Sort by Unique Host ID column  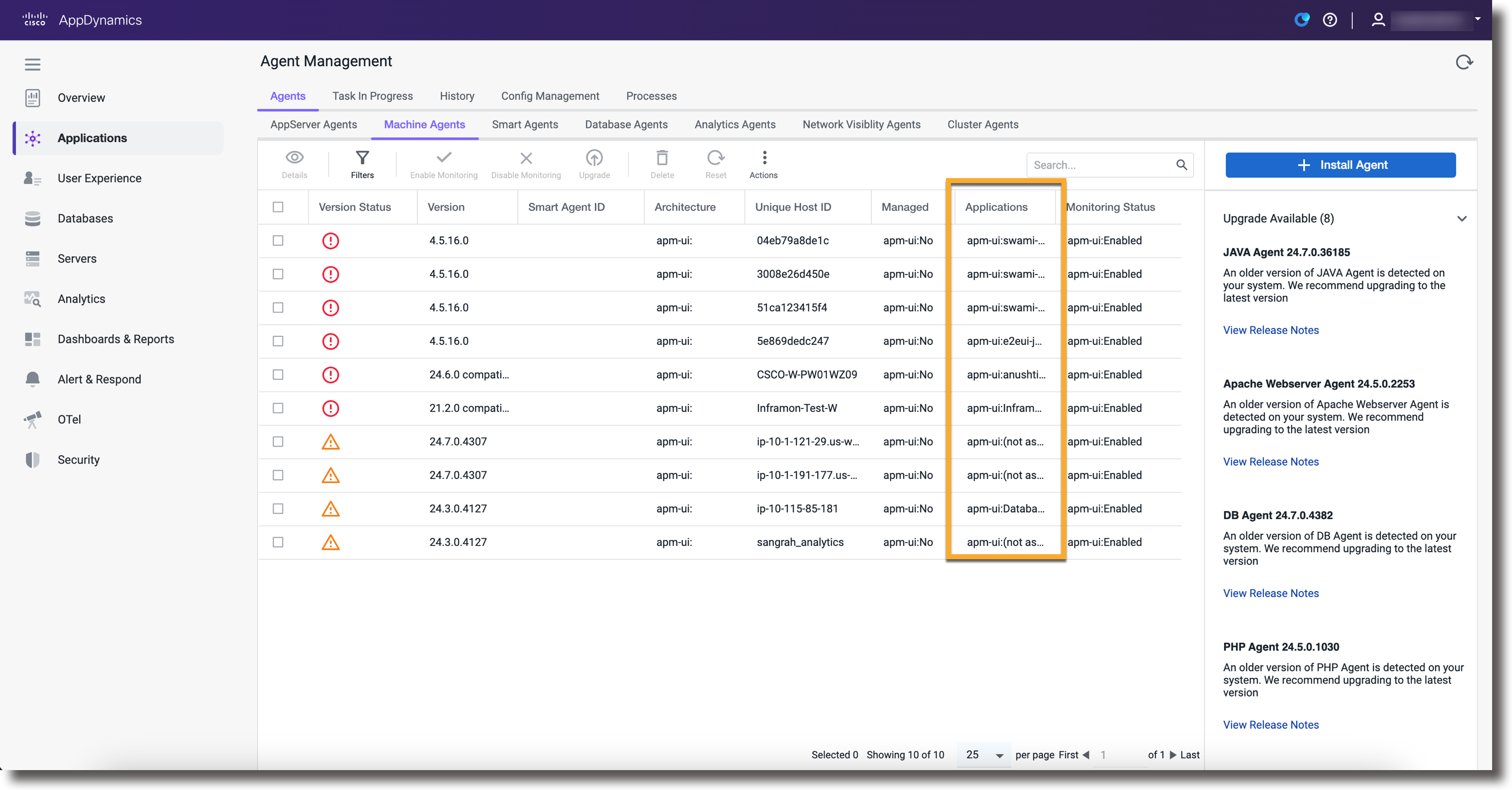point(792,207)
